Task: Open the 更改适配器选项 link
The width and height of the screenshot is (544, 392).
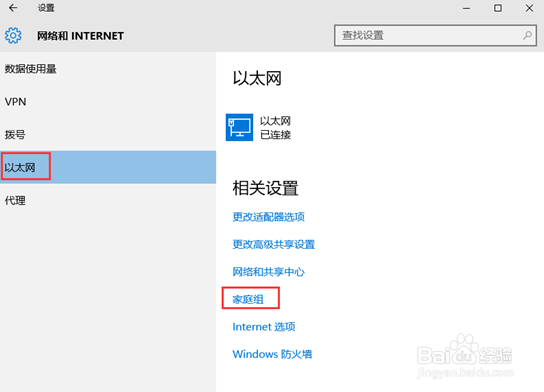Action: tap(269, 217)
